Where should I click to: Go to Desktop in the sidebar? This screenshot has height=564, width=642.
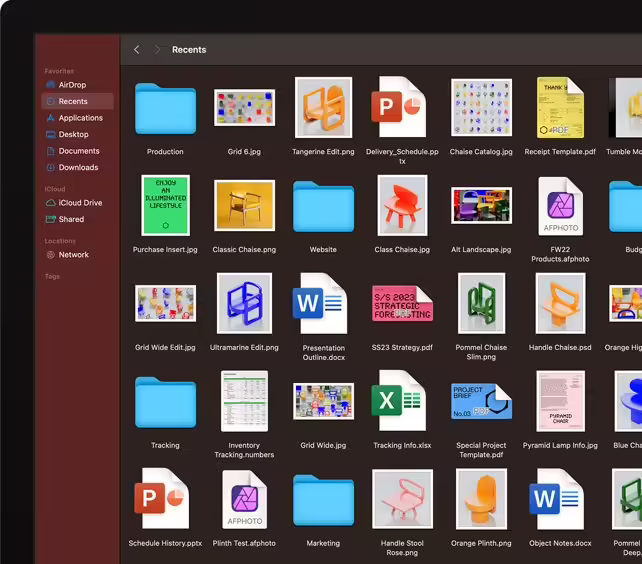[73, 134]
